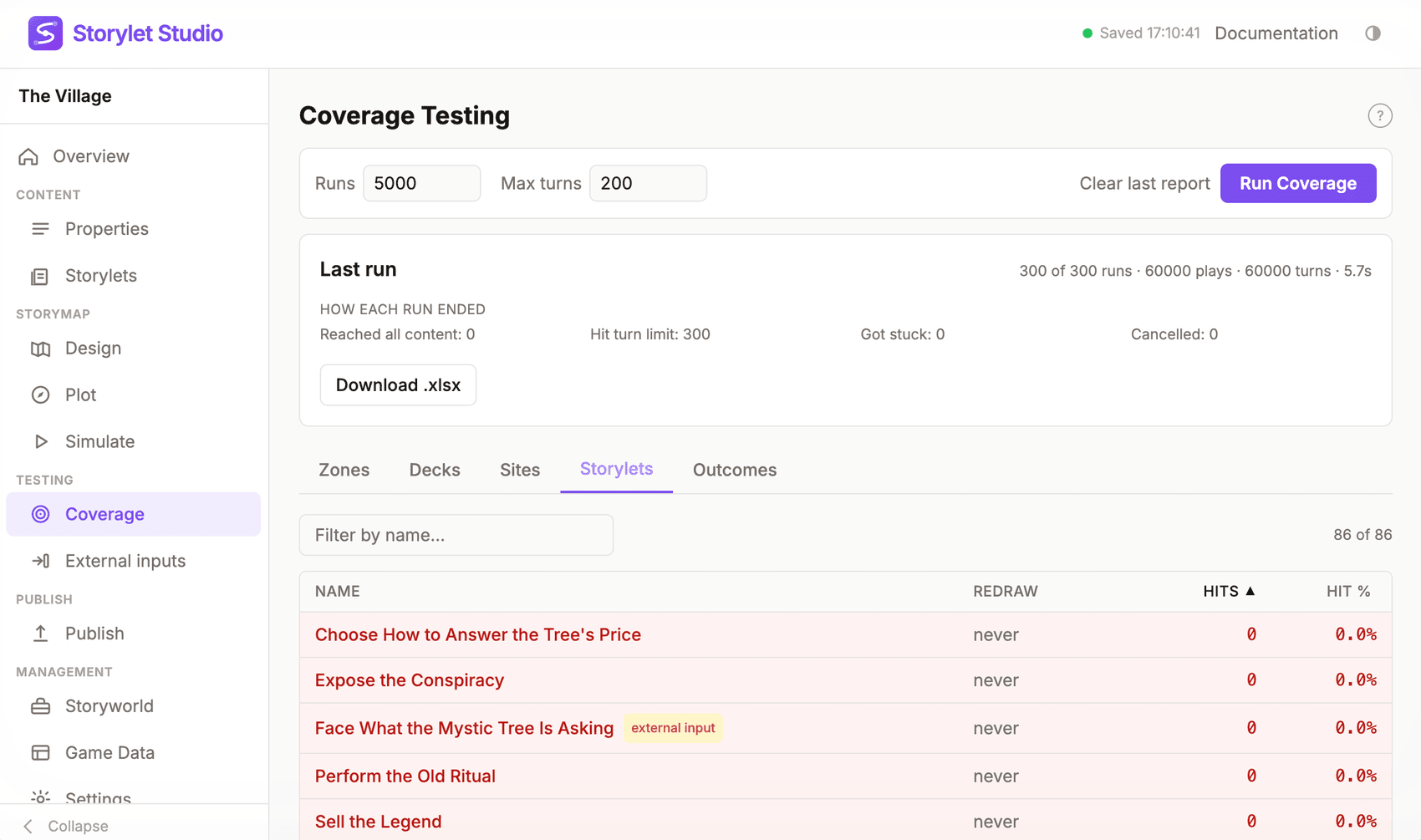The image size is (1421, 840).
Task: Open Perform the Old Ritual row
Action: pos(845,776)
